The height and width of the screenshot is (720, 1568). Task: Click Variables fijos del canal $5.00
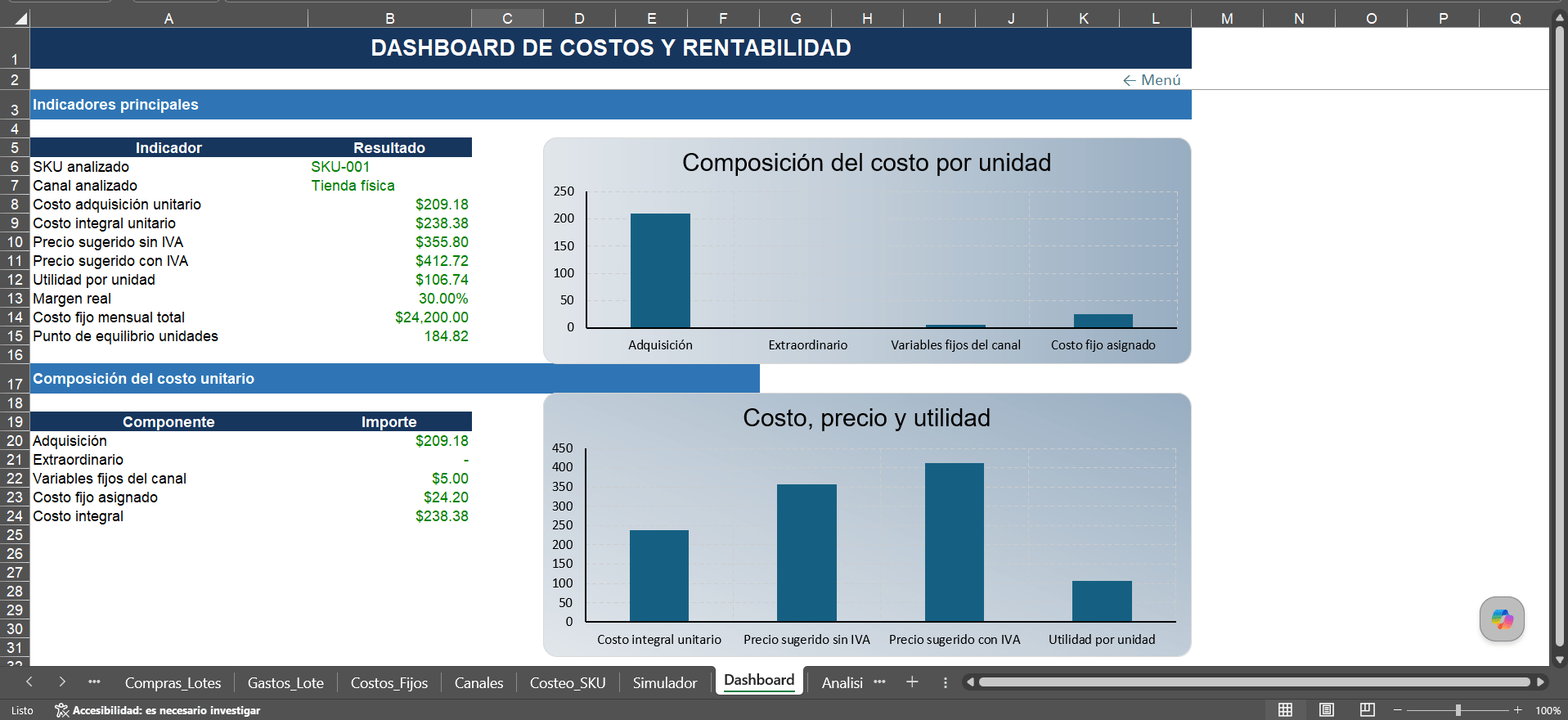click(x=389, y=479)
